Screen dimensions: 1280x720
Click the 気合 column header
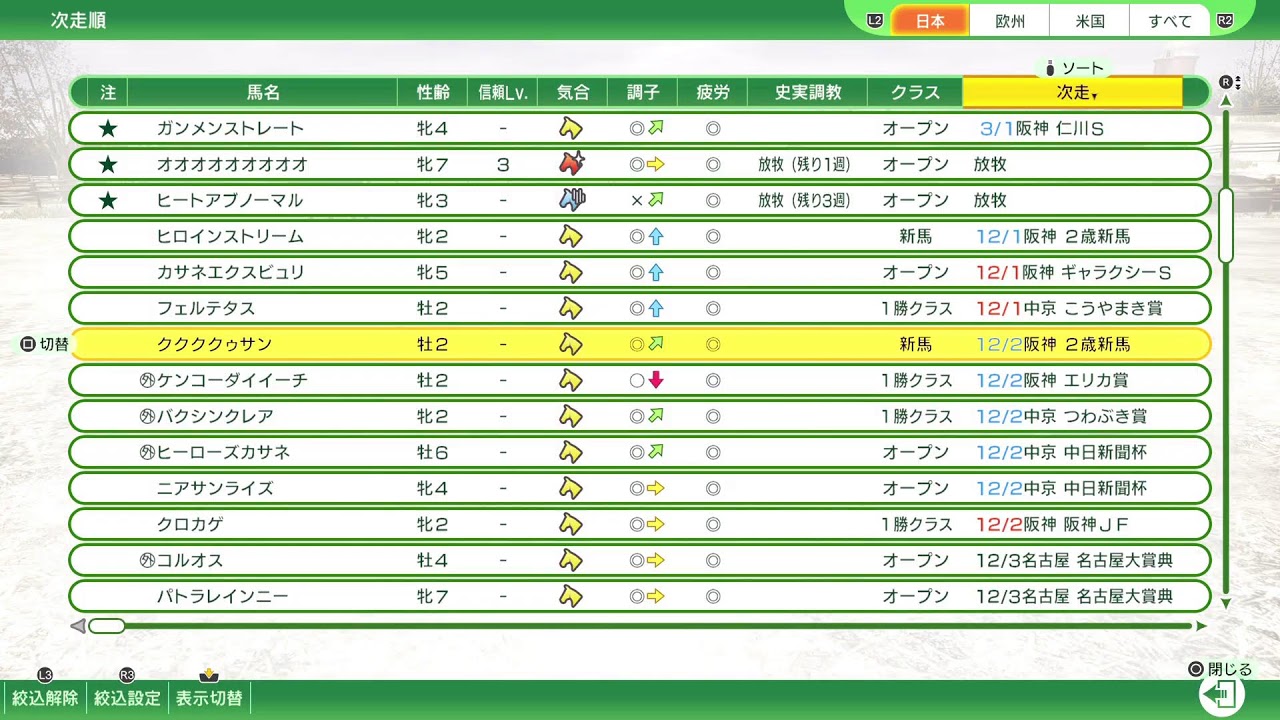click(573, 92)
